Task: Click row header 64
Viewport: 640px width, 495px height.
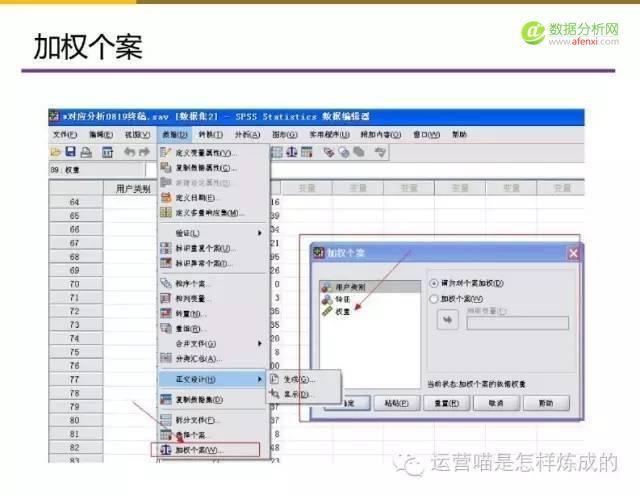Action: point(75,202)
